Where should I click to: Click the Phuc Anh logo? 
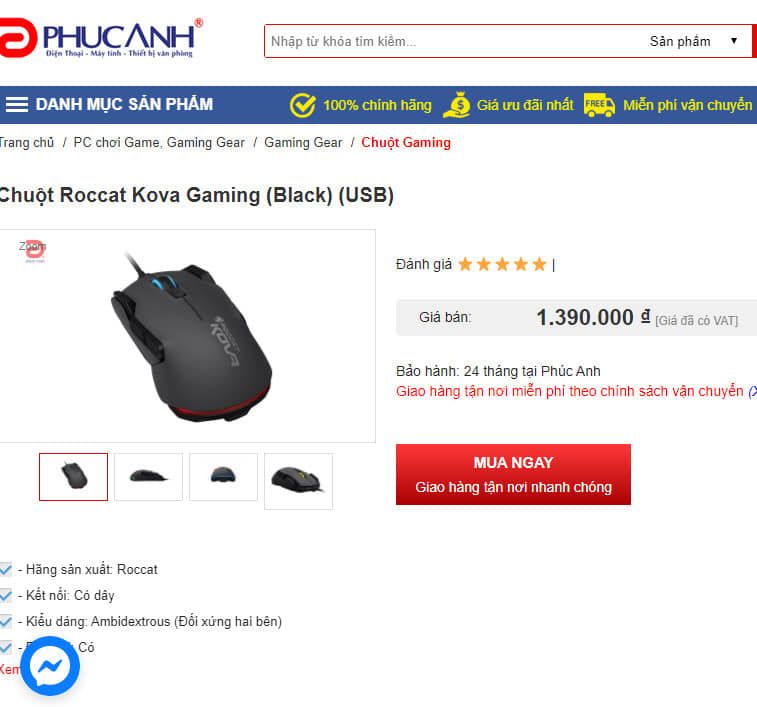(x=100, y=38)
